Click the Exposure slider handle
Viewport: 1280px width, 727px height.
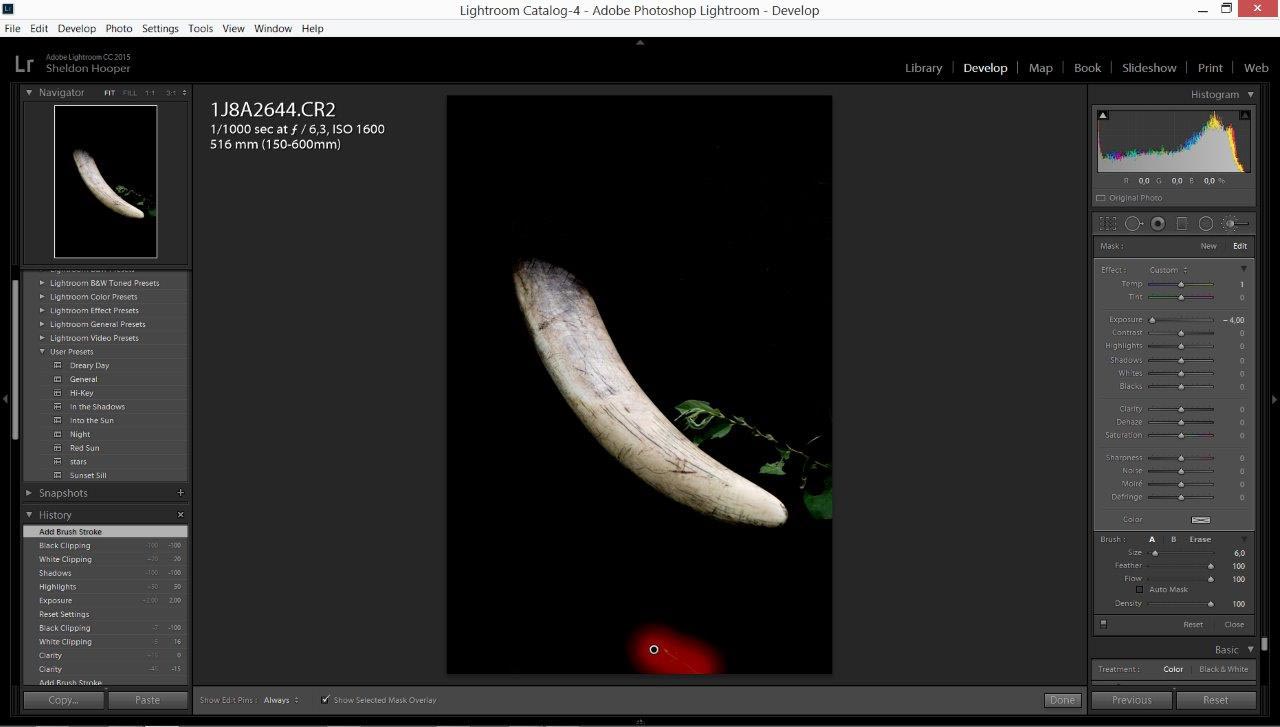point(1152,320)
